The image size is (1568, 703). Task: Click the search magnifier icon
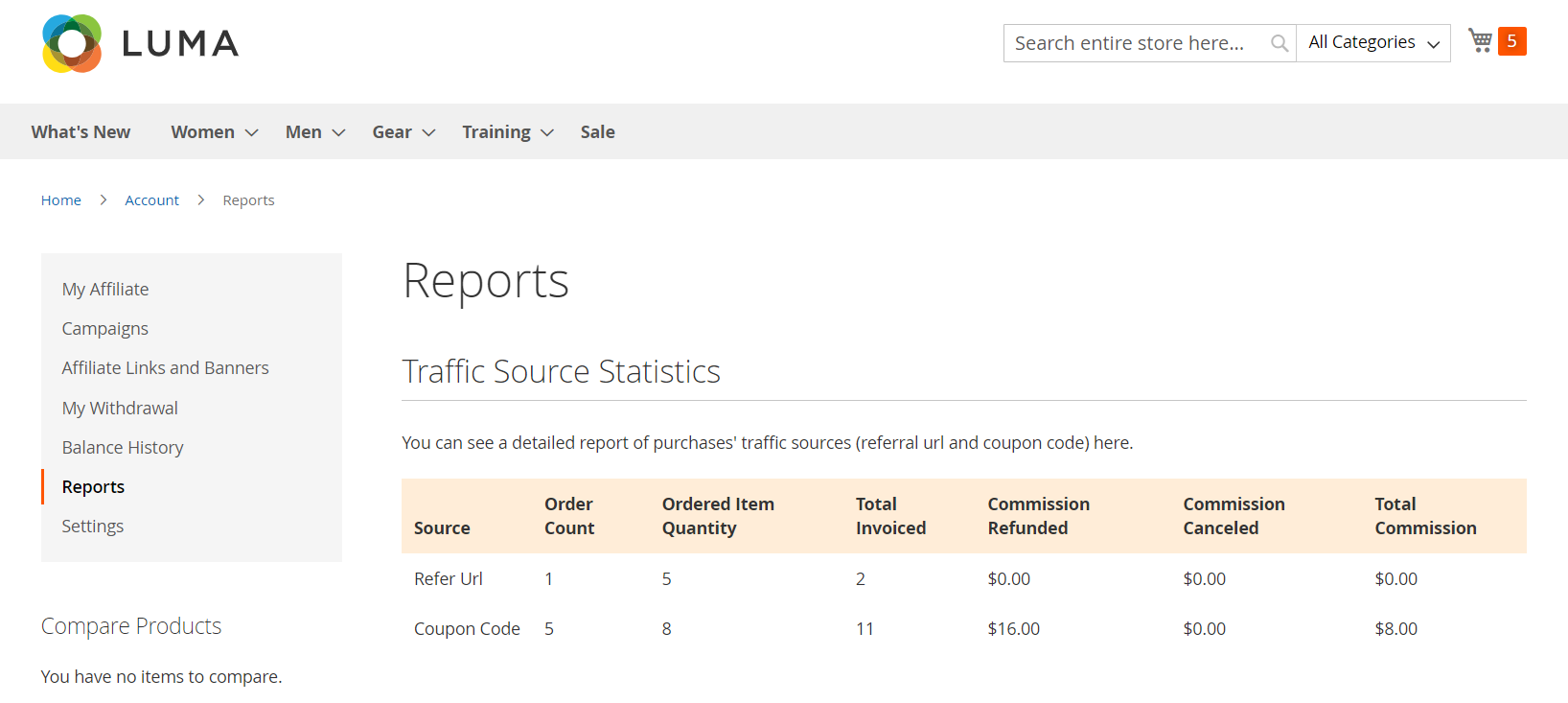pyautogui.click(x=1279, y=43)
